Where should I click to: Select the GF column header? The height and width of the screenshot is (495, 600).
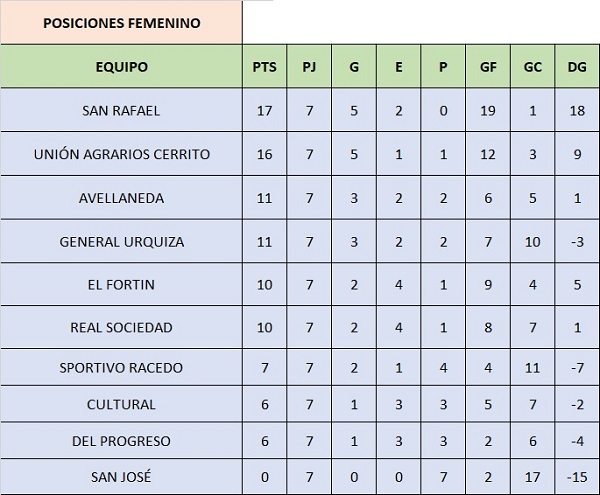[x=488, y=67]
